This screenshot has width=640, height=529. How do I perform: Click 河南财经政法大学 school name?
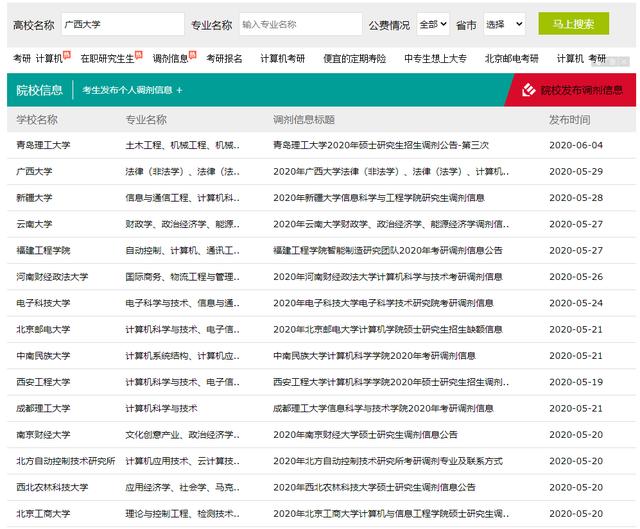(52, 277)
